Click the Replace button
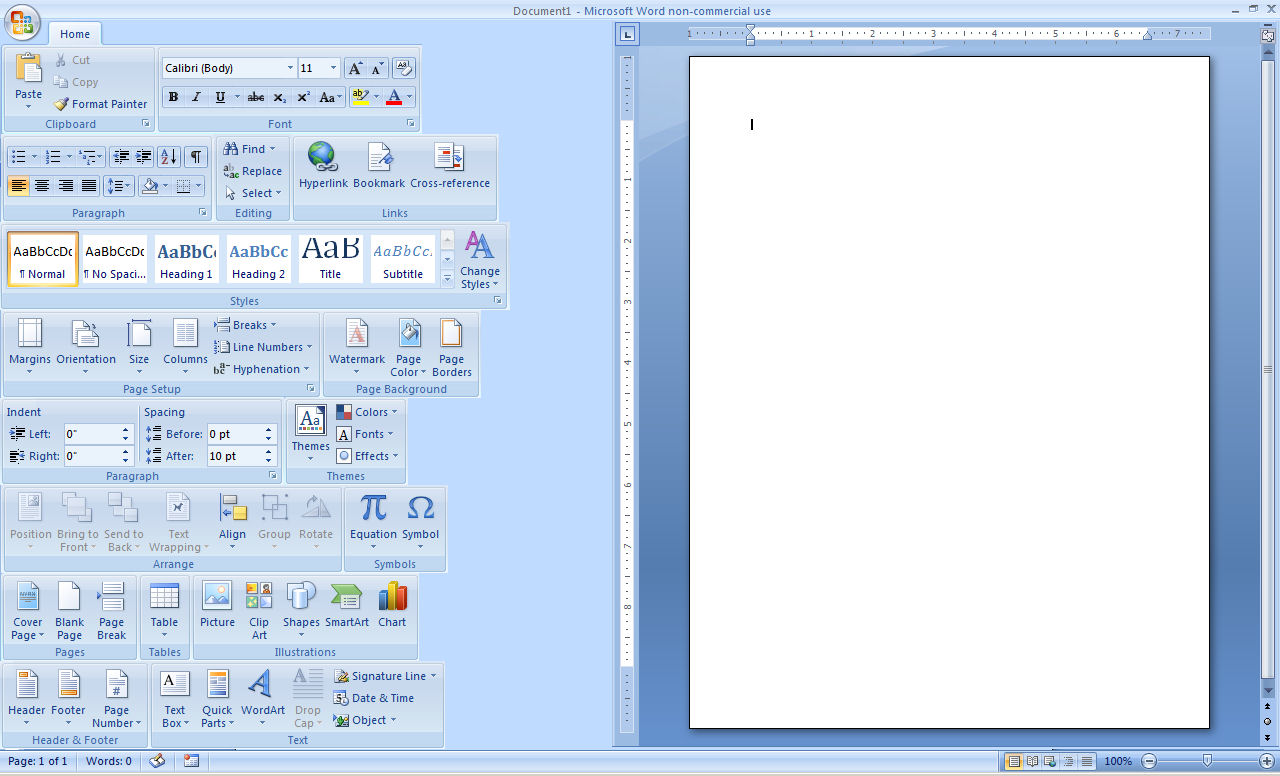1280x776 pixels. [252, 171]
